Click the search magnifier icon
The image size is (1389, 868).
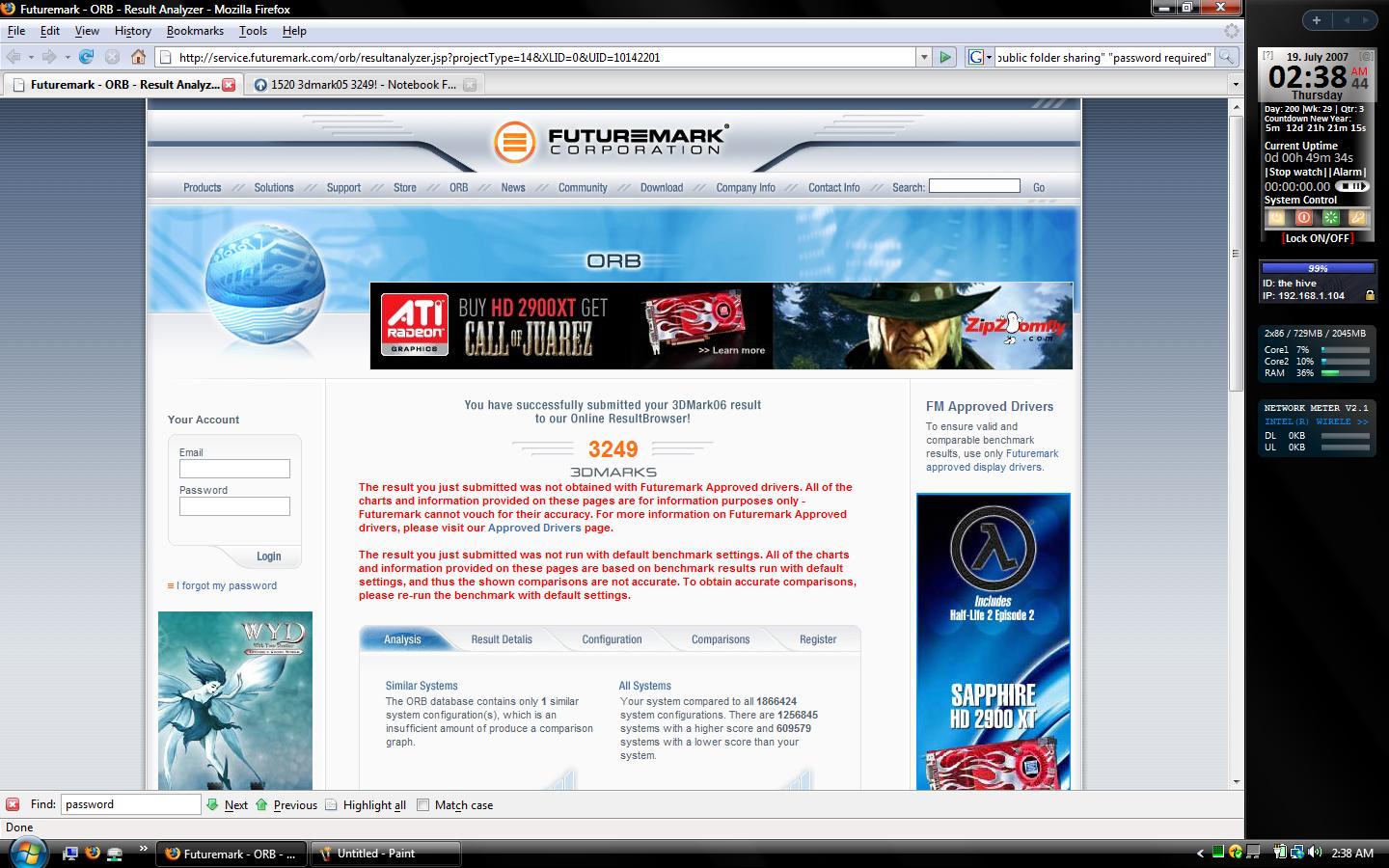(1226, 57)
